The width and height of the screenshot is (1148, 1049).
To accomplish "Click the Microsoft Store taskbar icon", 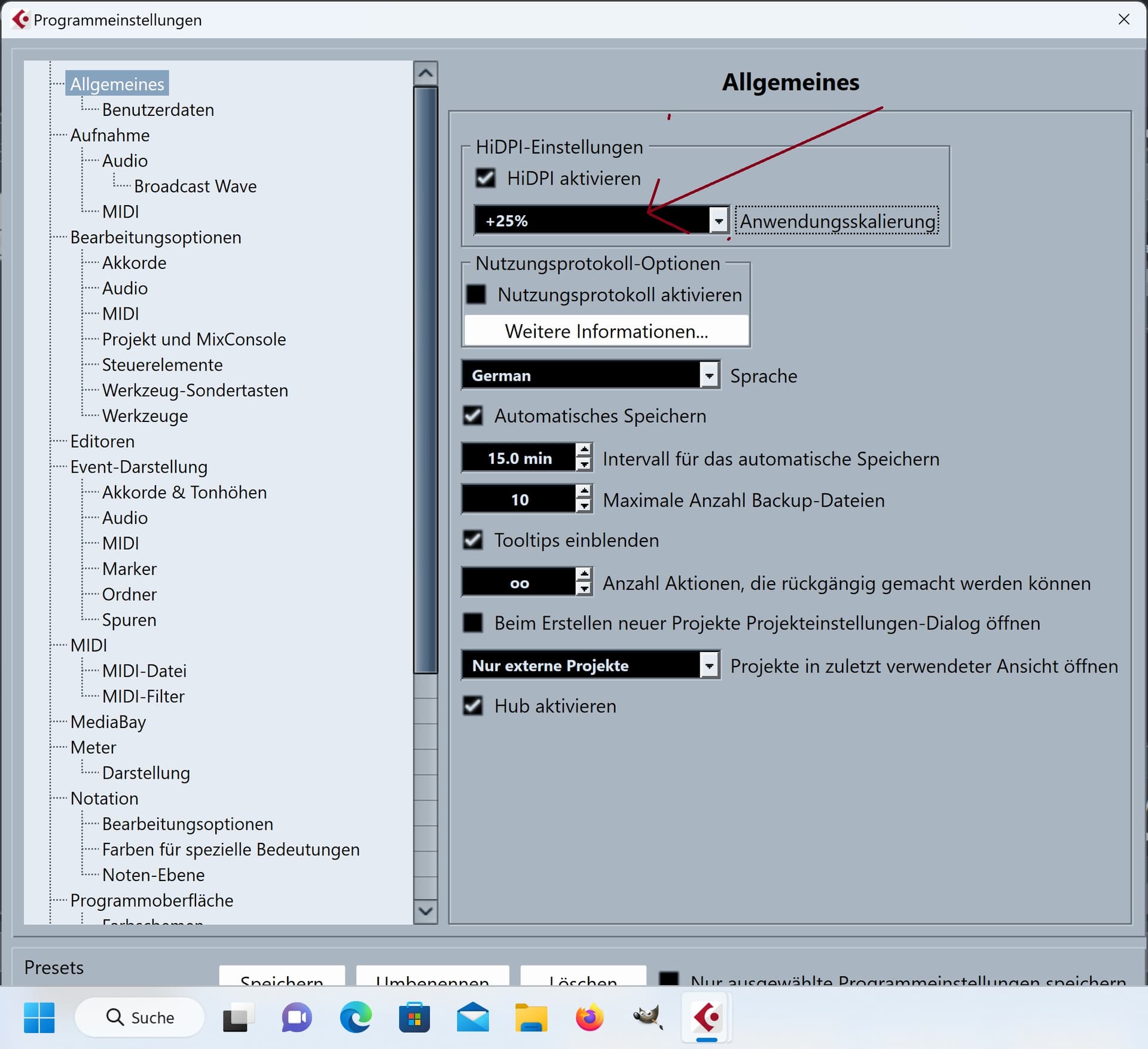I will pos(414,1017).
